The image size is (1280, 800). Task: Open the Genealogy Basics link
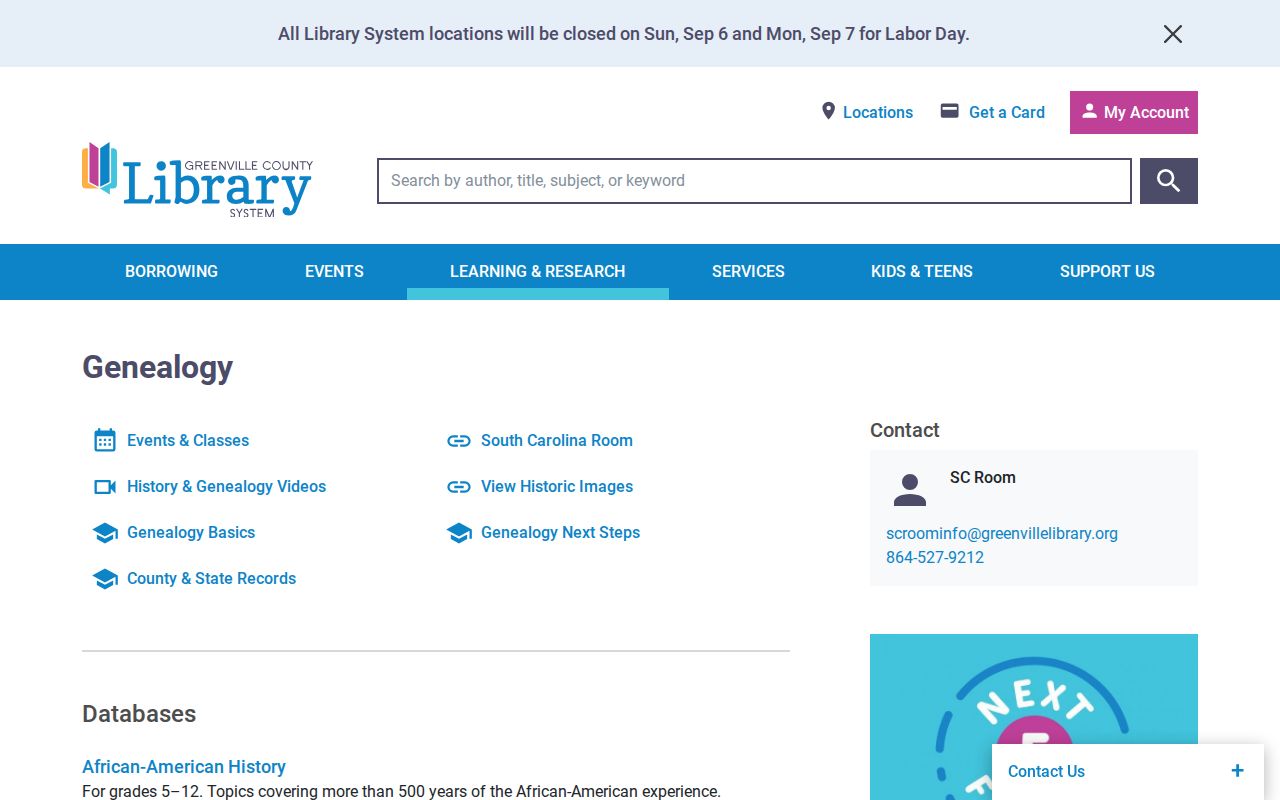click(191, 532)
